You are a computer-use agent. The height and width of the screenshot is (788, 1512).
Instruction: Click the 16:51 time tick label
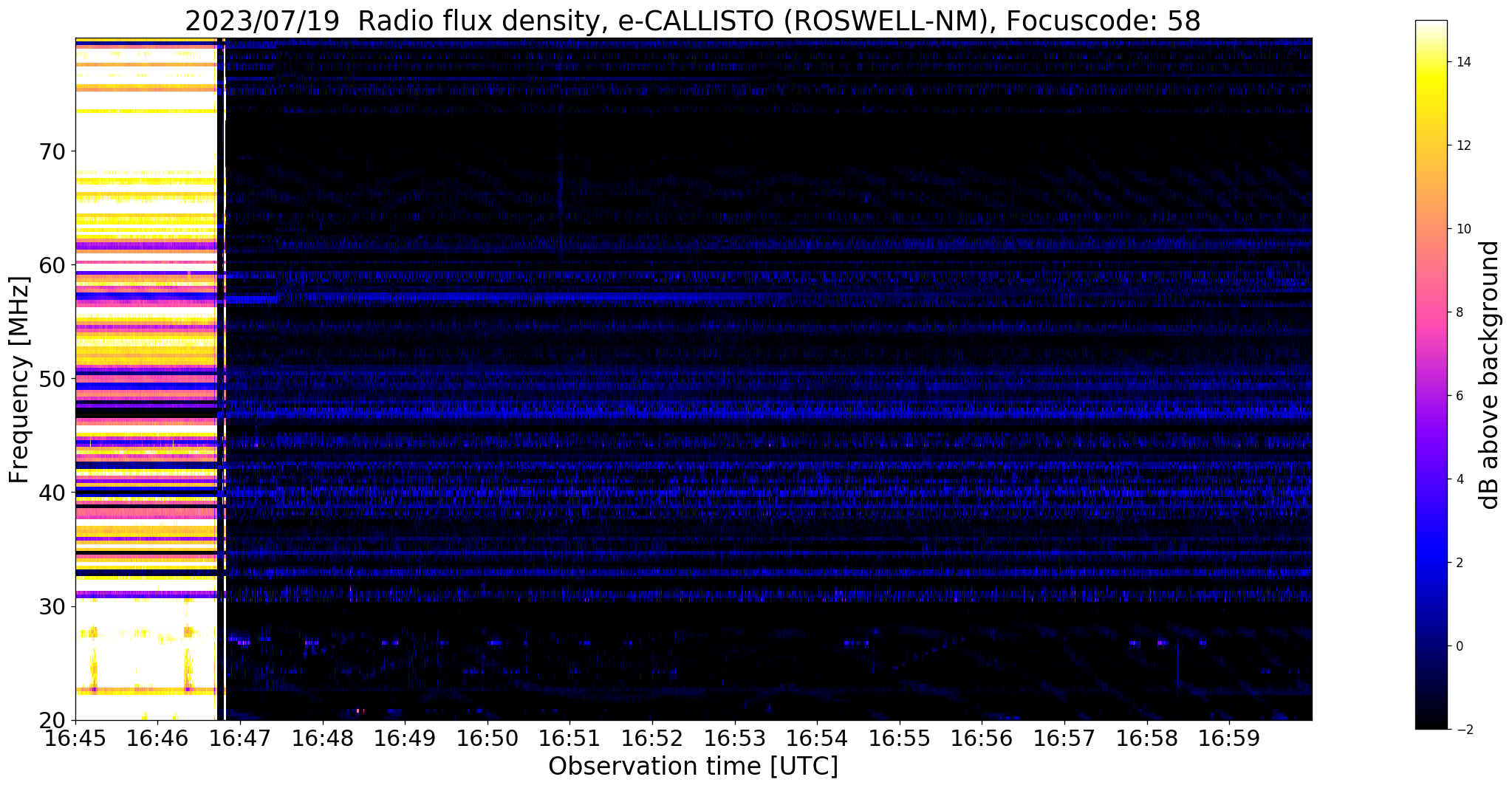coord(570,739)
